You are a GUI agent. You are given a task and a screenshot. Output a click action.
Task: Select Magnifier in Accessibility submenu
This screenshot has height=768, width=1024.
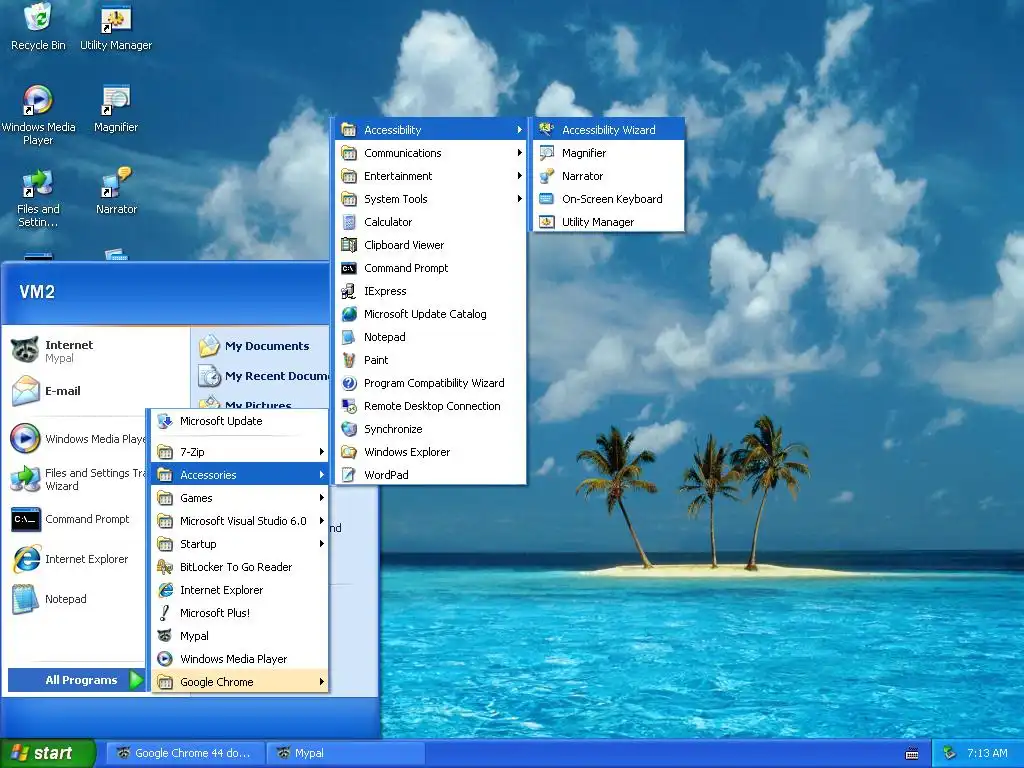tap(609, 153)
